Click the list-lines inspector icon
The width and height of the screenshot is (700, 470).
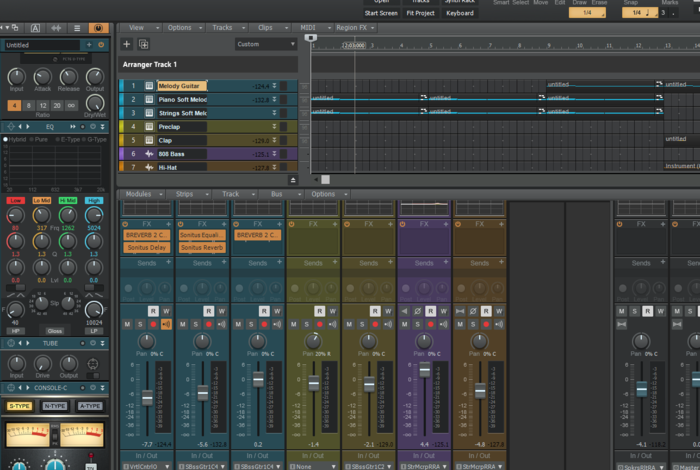pos(77,28)
